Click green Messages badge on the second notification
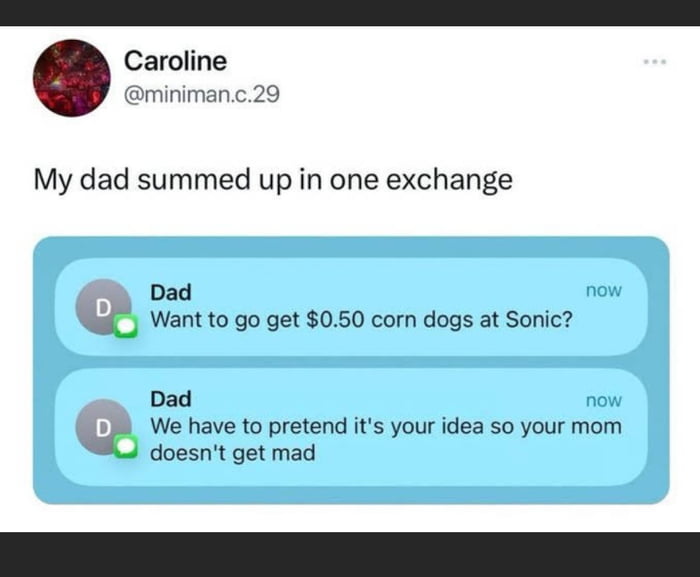Viewport: 700px width, 577px height. (125, 447)
